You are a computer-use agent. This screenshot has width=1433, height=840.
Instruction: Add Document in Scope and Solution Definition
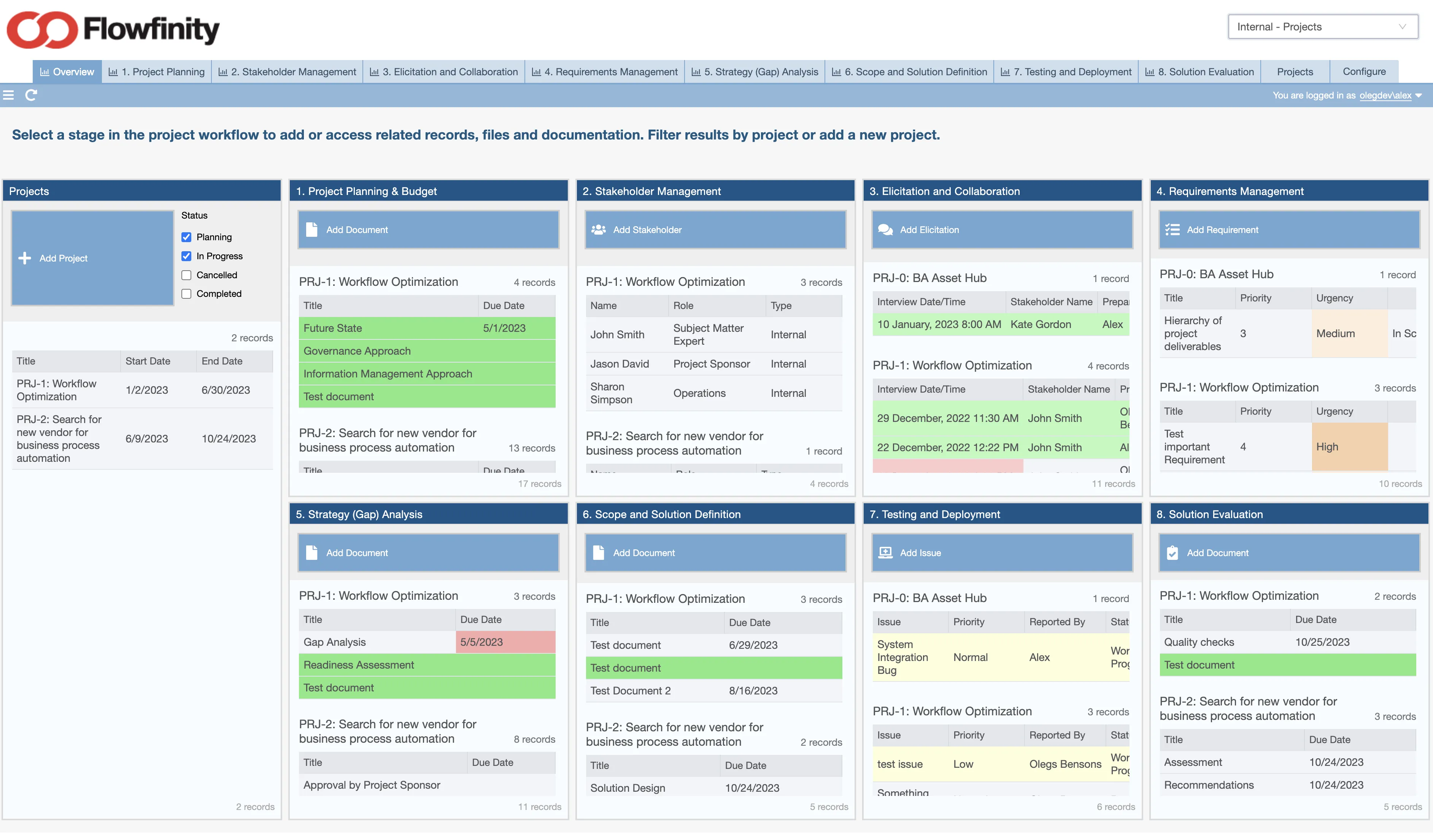600,552
